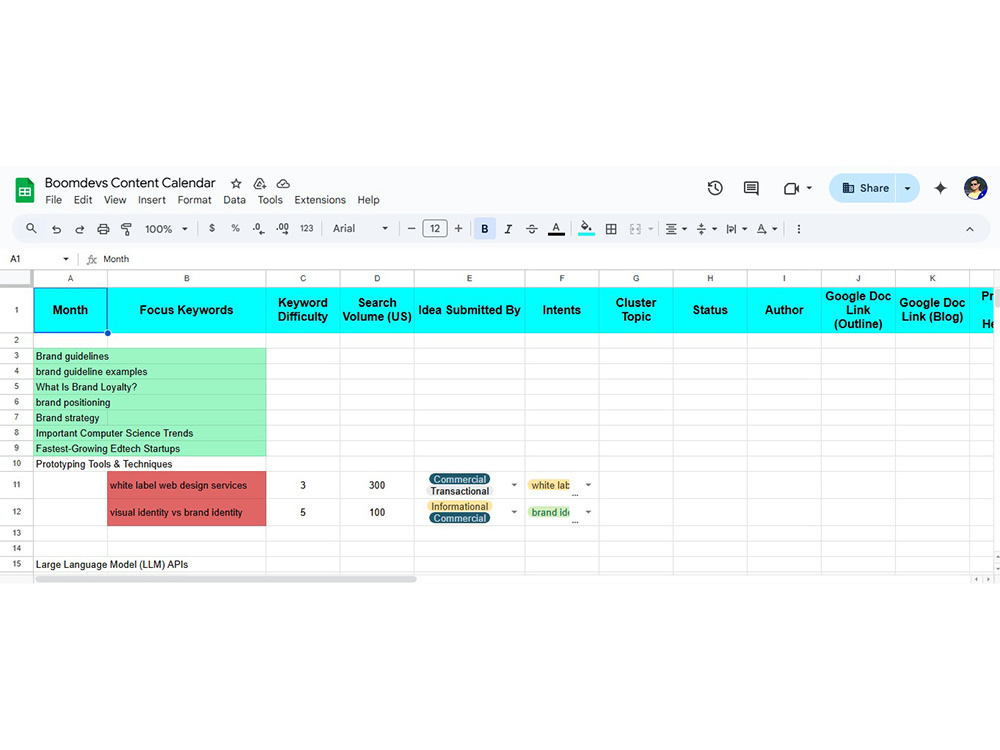Activate the paint format tool
The image size is (1000, 750).
[x=126, y=229]
